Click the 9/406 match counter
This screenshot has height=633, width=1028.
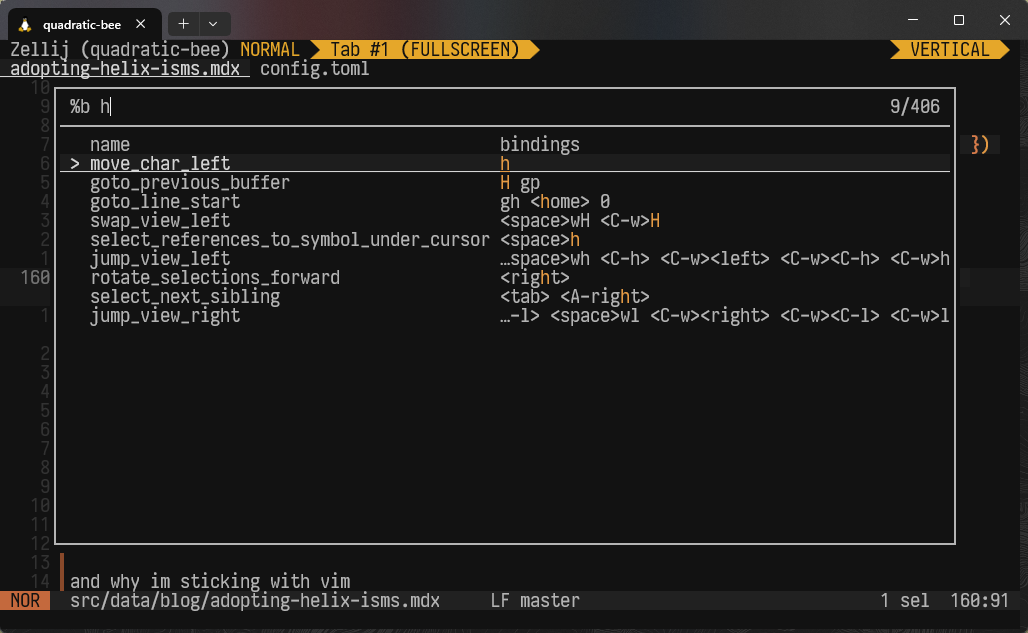915,106
